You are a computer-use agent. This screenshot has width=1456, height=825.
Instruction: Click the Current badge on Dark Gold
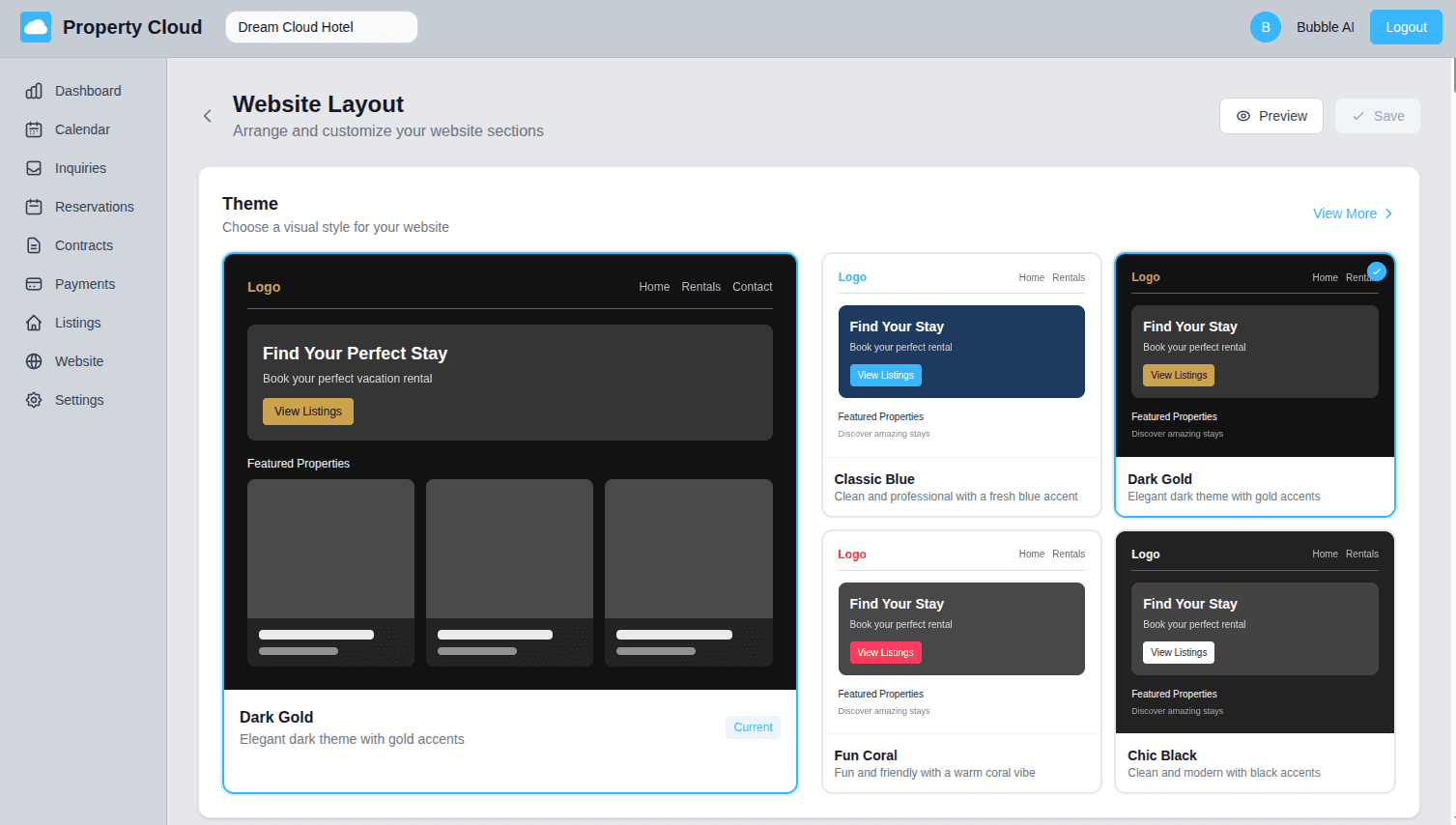pyautogui.click(x=753, y=727)
